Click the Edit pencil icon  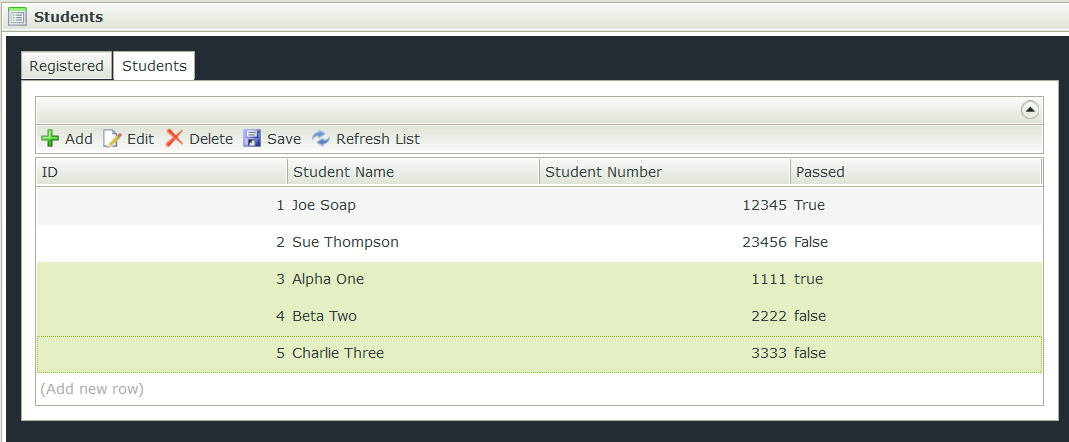(112, 139)
